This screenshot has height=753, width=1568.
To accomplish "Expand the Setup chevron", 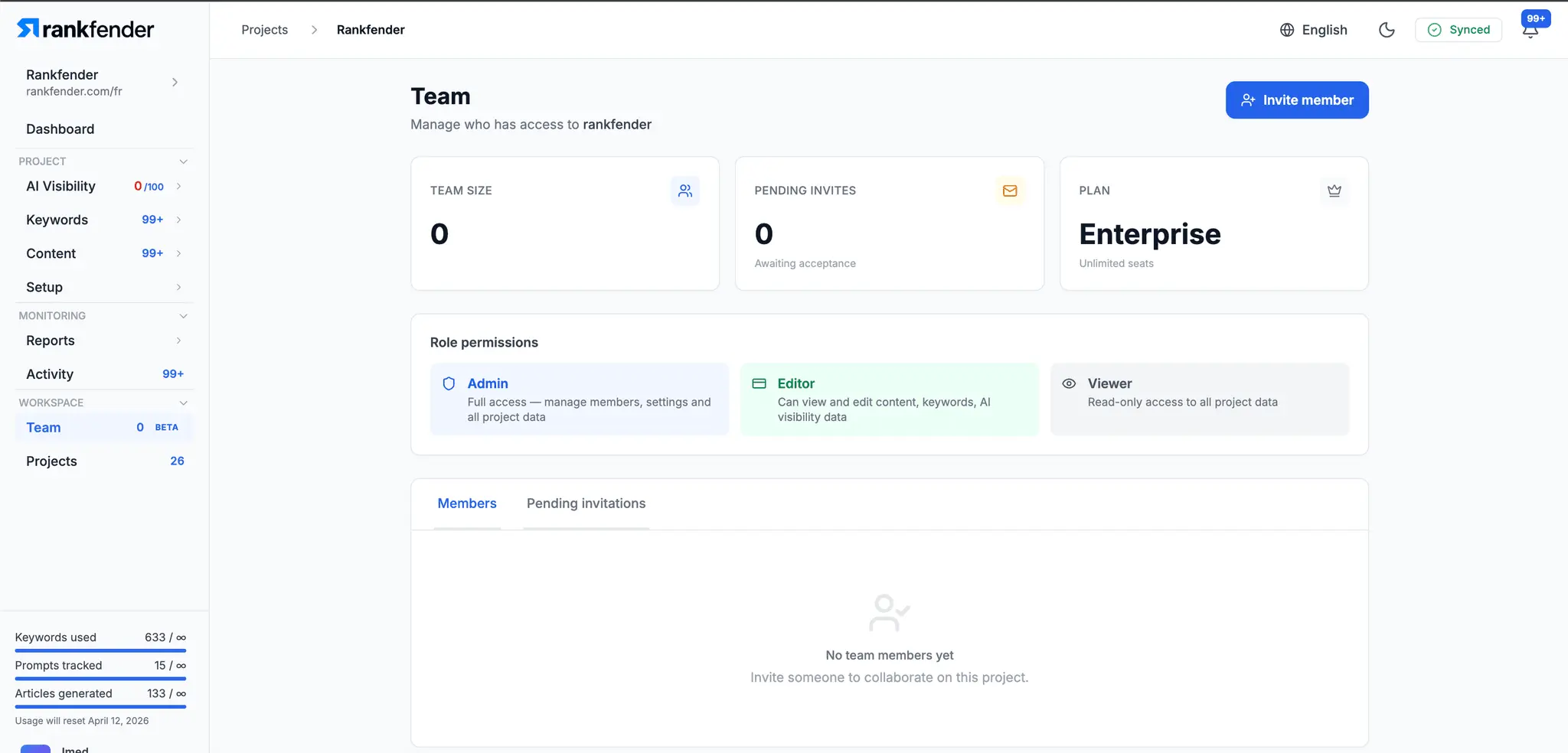I will coord(178,288).
